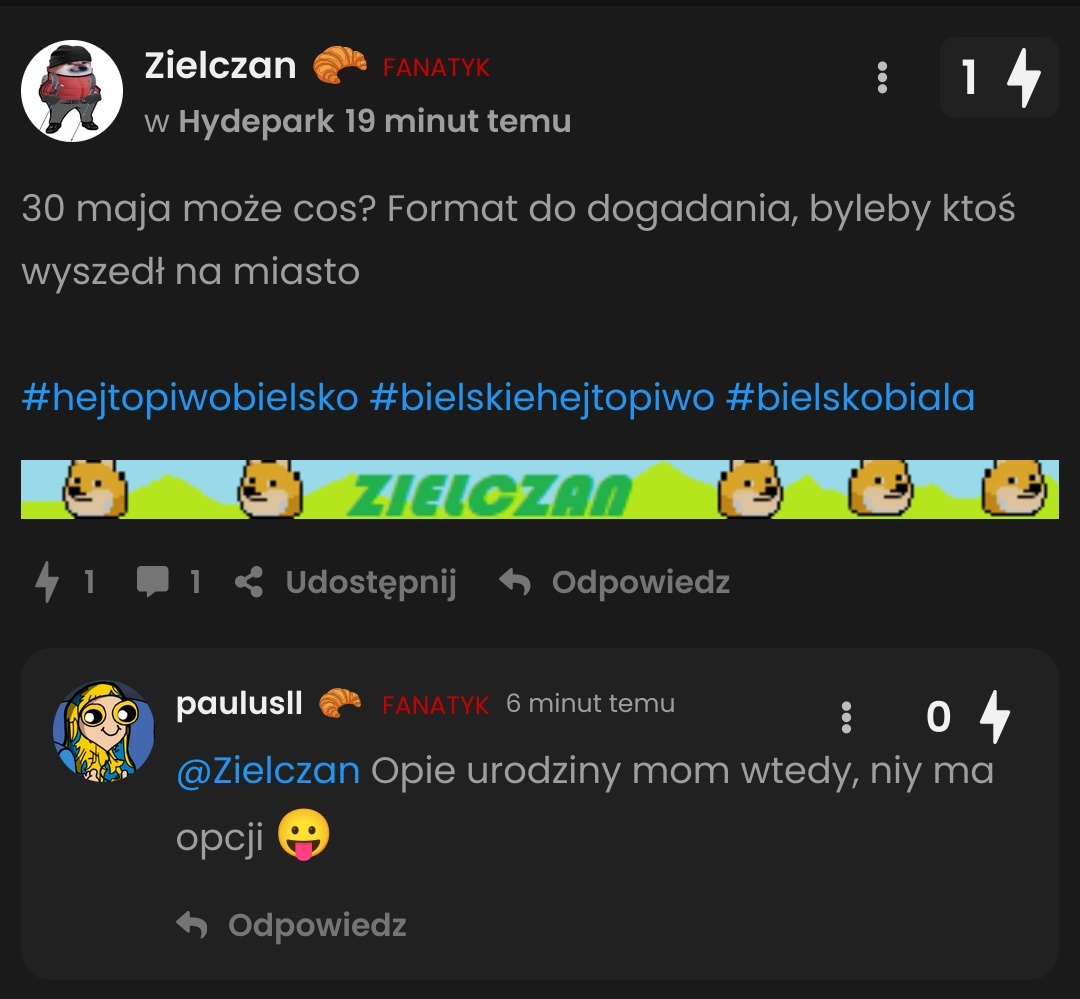Open the three-dot menu on paulusll's comment
1080x999 pixels.
point(846,716)
